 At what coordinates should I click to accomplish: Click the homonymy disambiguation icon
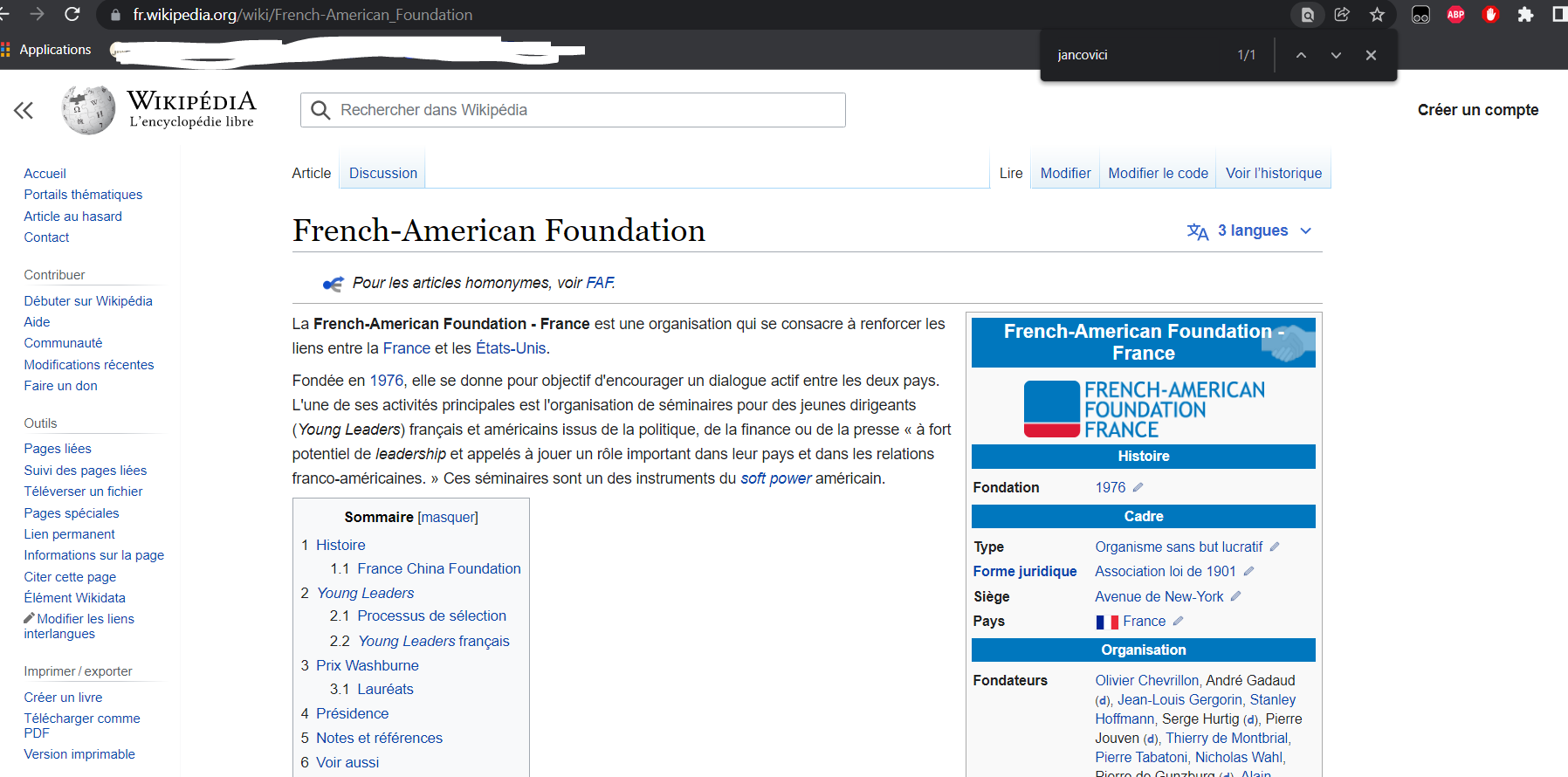[333, 284]
